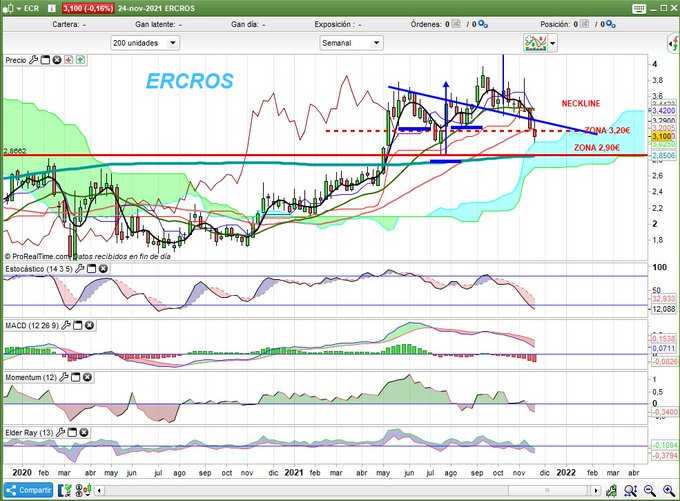
Task: Open Elder Ray settings wrench
Action: point(60,432)
